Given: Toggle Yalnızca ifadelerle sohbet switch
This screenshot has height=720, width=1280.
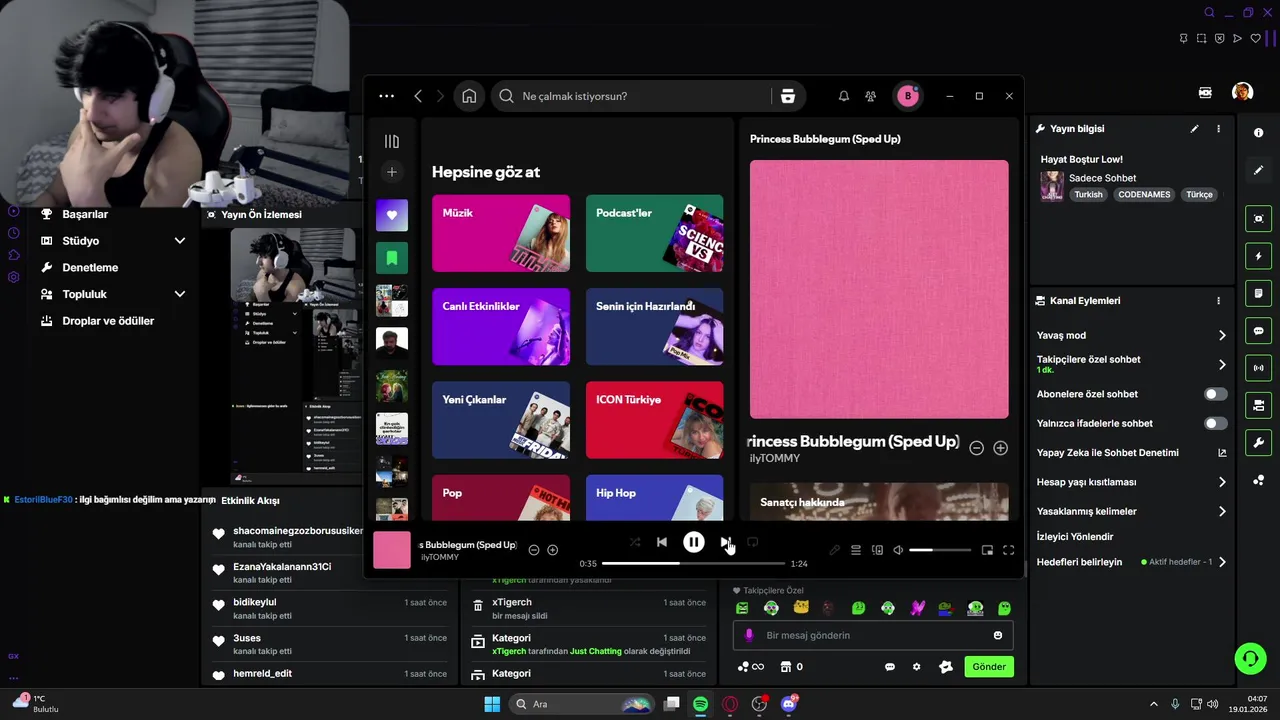Looking at the screenshot, I should (x=1215, y=424).
